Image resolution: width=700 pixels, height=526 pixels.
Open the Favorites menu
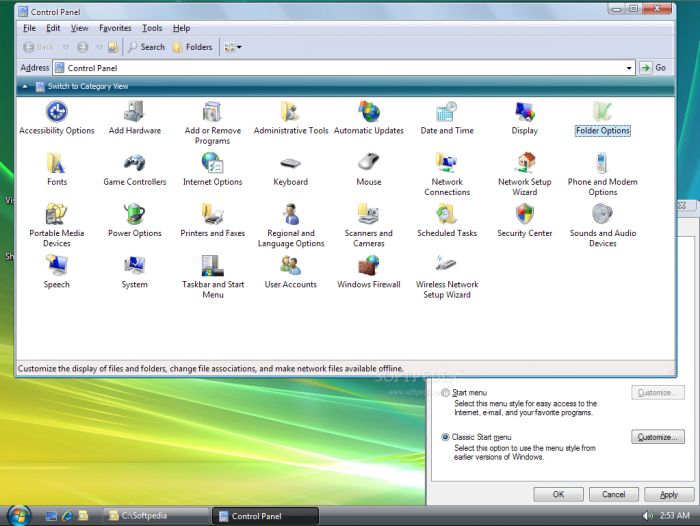(115, 28)
